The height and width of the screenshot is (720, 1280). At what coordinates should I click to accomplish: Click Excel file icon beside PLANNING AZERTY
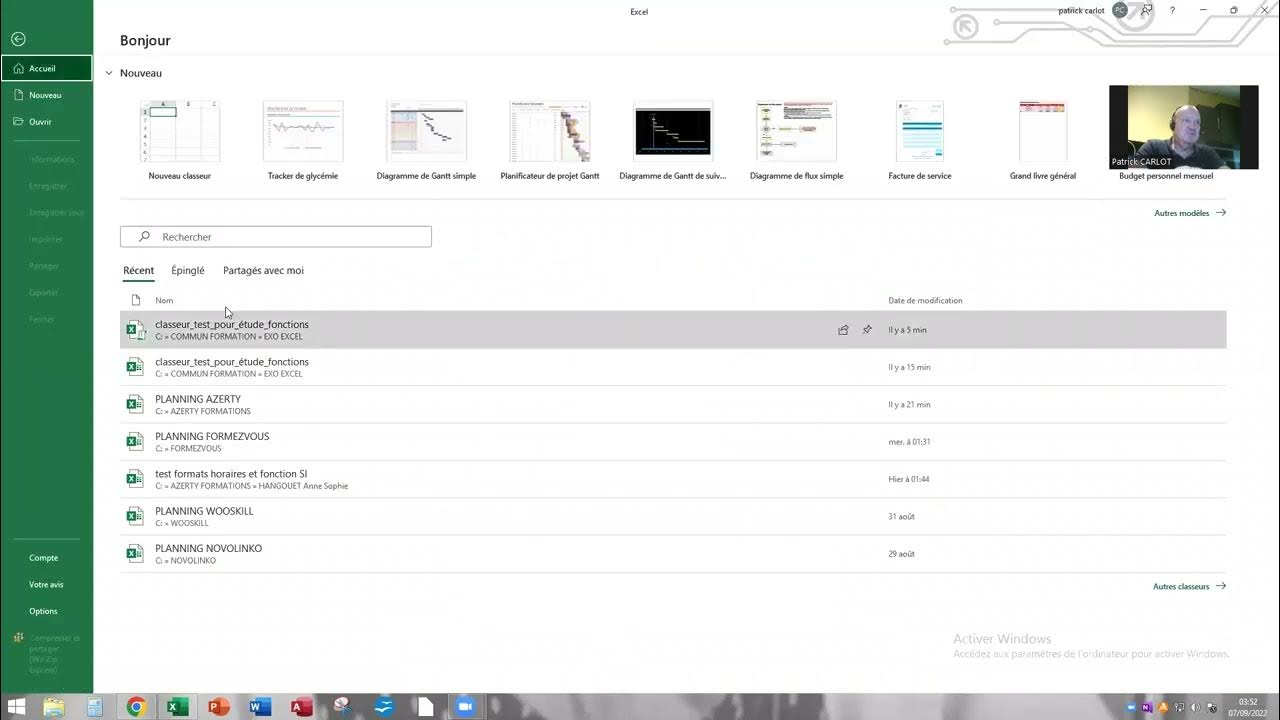click(x=135, y=404)
